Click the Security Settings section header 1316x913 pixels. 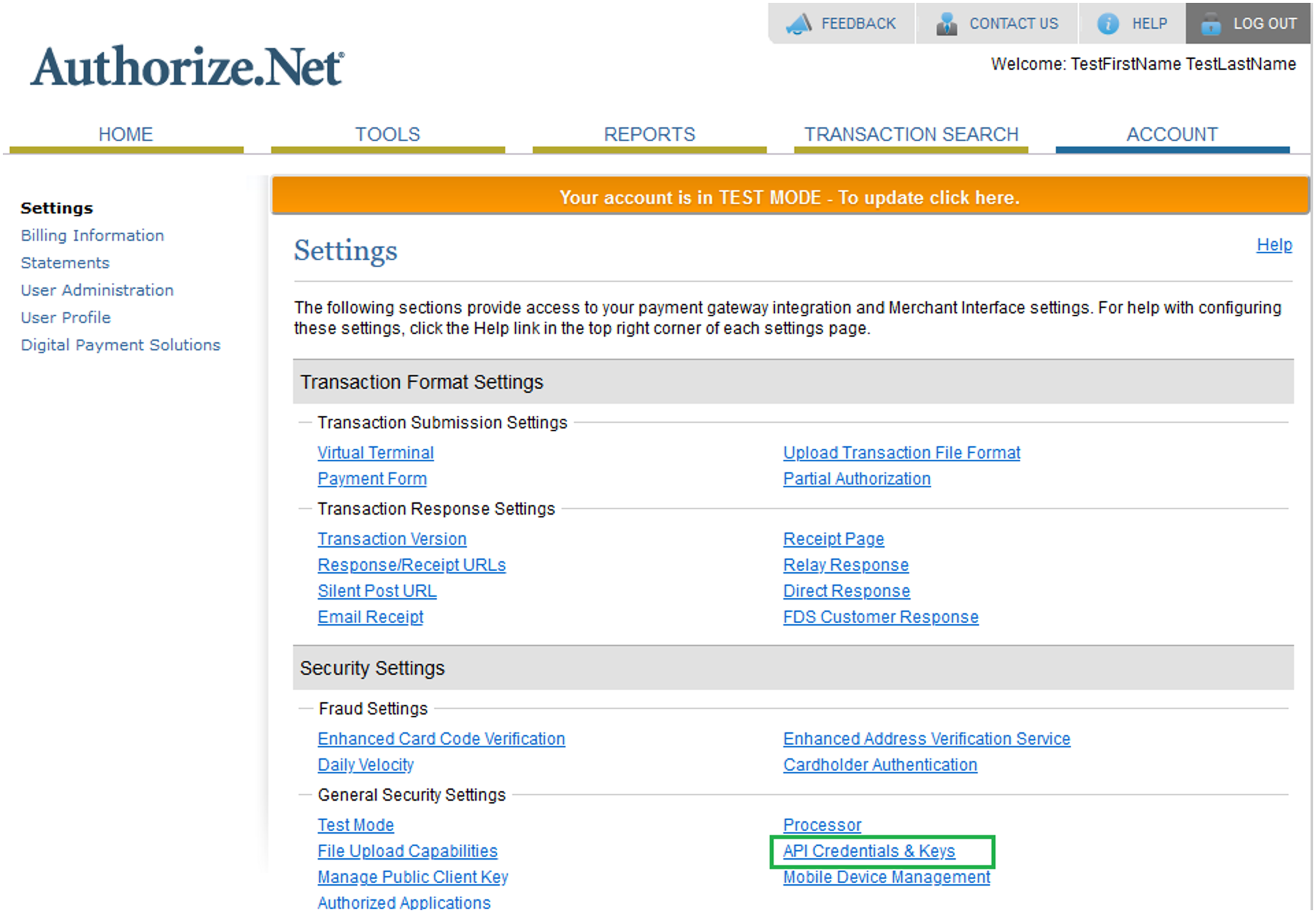793,668
